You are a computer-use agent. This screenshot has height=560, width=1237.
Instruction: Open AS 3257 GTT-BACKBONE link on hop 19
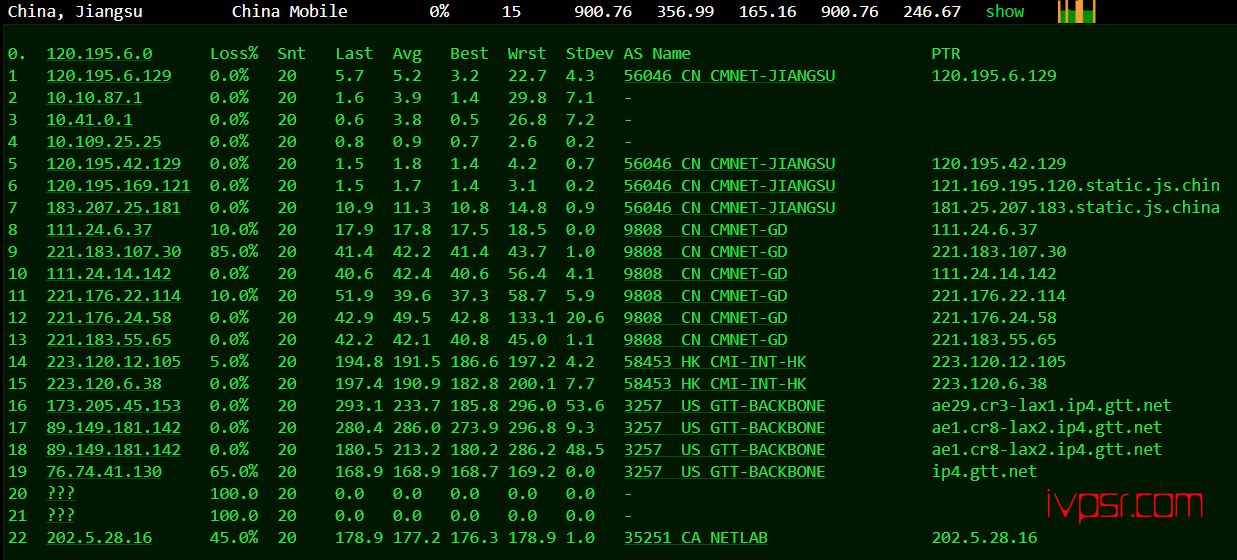point(724,472)
